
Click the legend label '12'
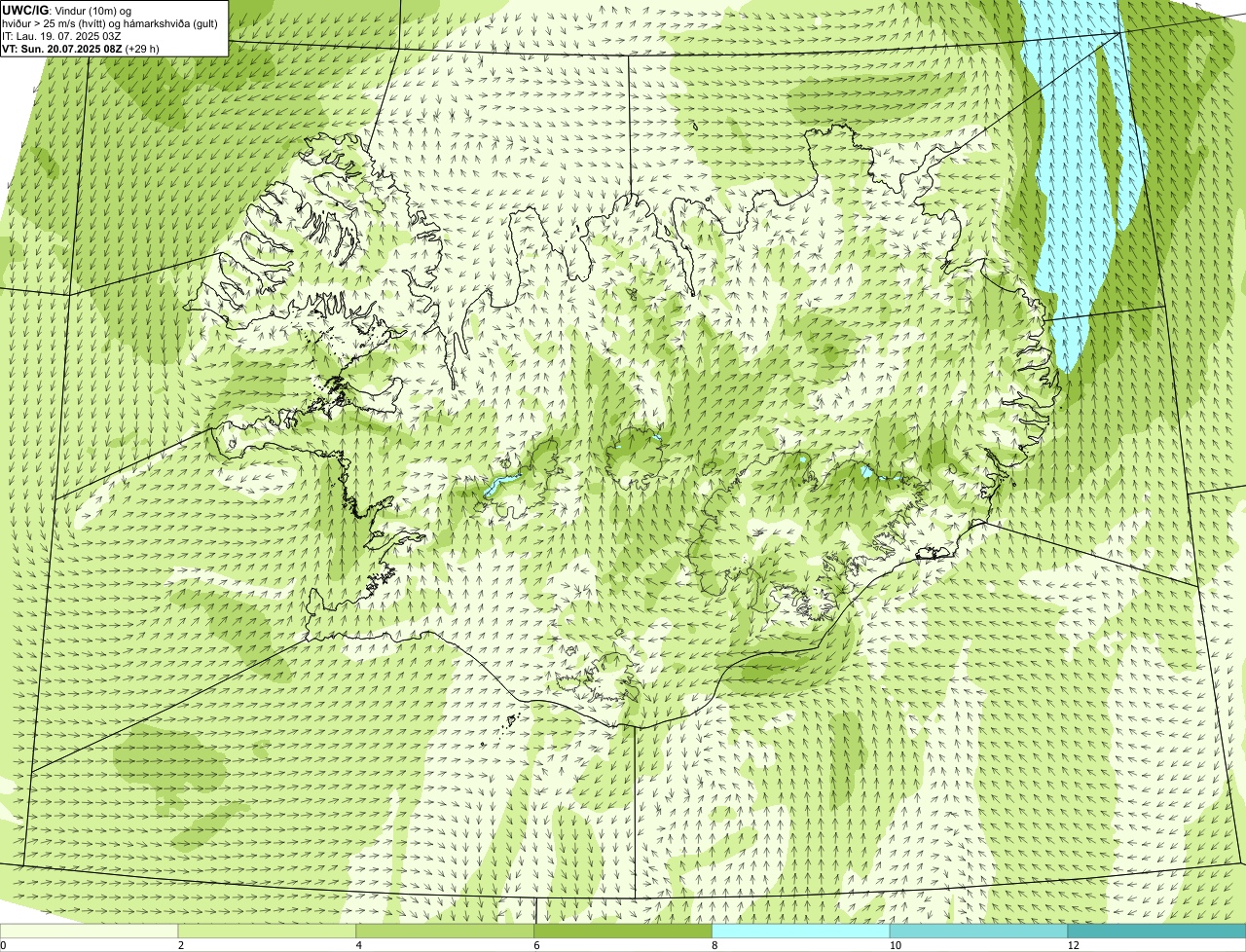coord(1073,945)
